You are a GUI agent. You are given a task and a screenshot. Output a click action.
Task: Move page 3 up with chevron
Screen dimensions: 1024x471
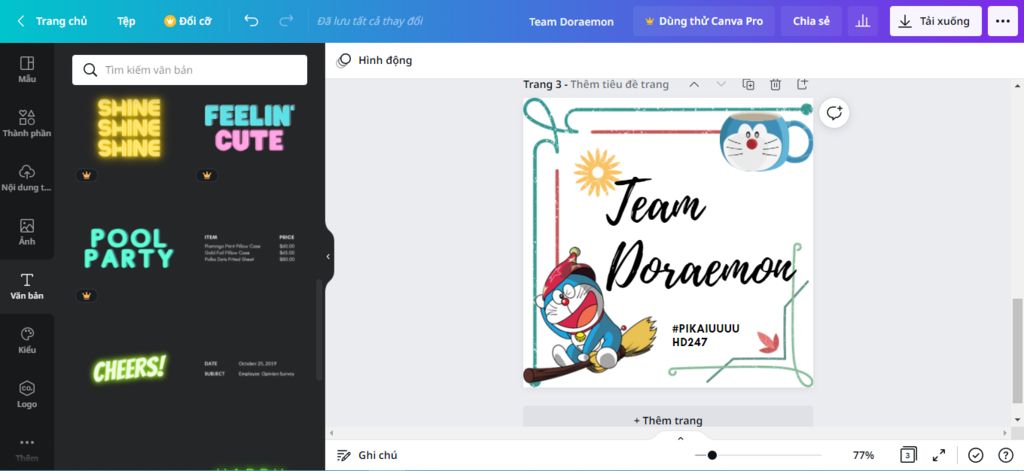point(694,84)
